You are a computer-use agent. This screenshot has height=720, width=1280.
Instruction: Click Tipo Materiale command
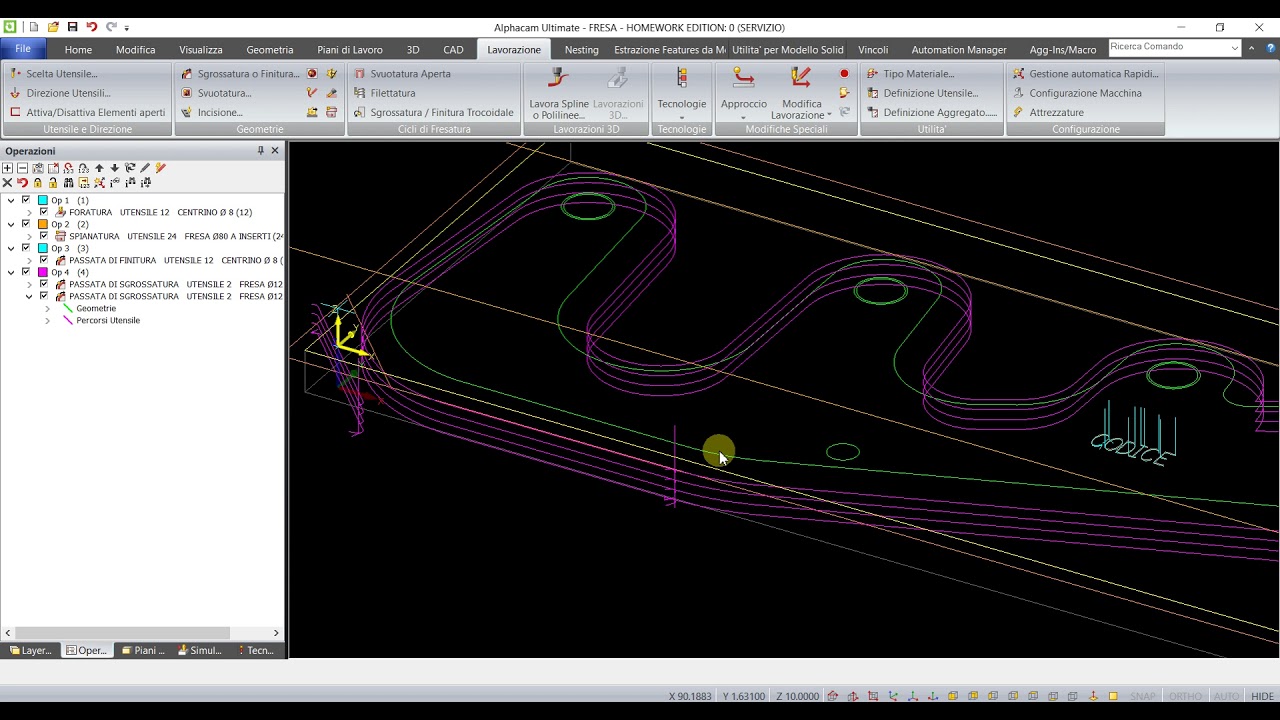click(x=910, y=74)
